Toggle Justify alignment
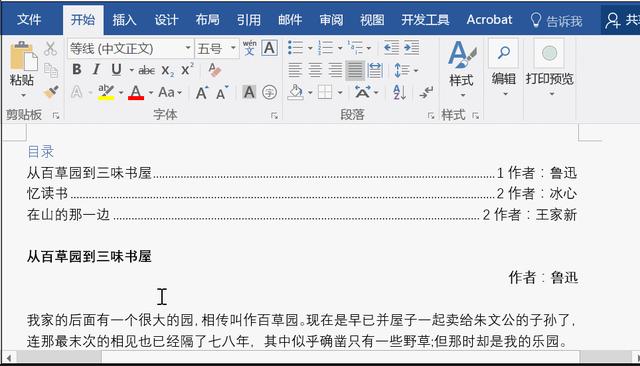This screenshot has width=640, height=366. [x=355, y=70]
